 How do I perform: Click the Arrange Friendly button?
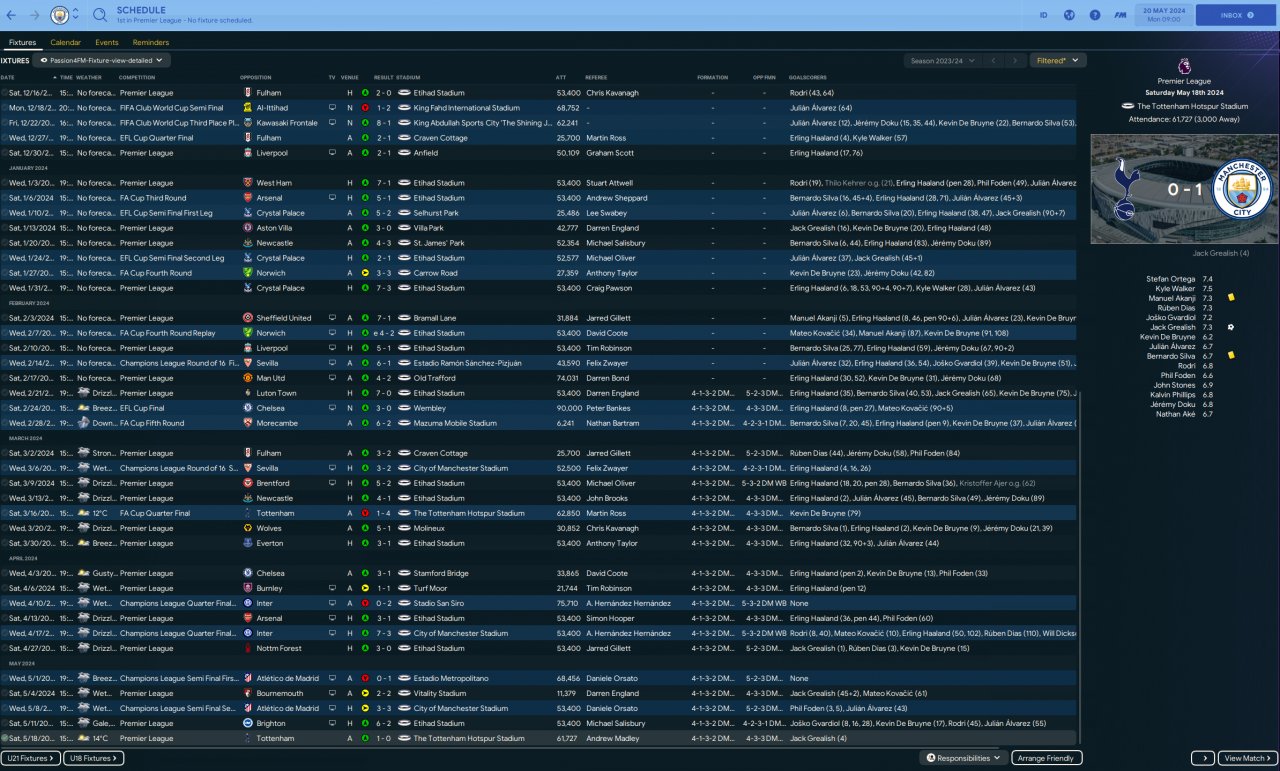tap(1047, 758)
